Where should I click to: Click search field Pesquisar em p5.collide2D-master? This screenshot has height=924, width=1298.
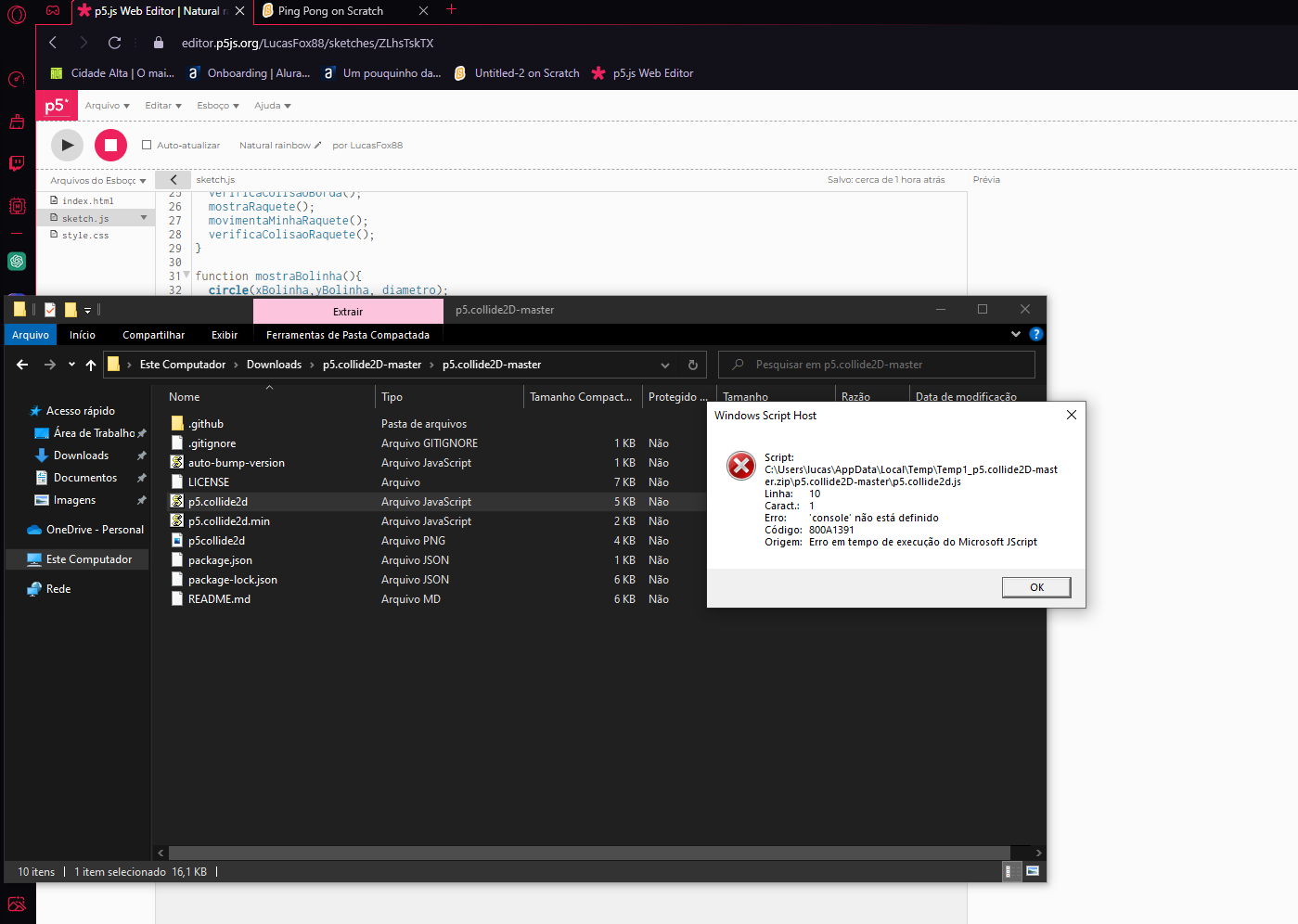point(877,365)
